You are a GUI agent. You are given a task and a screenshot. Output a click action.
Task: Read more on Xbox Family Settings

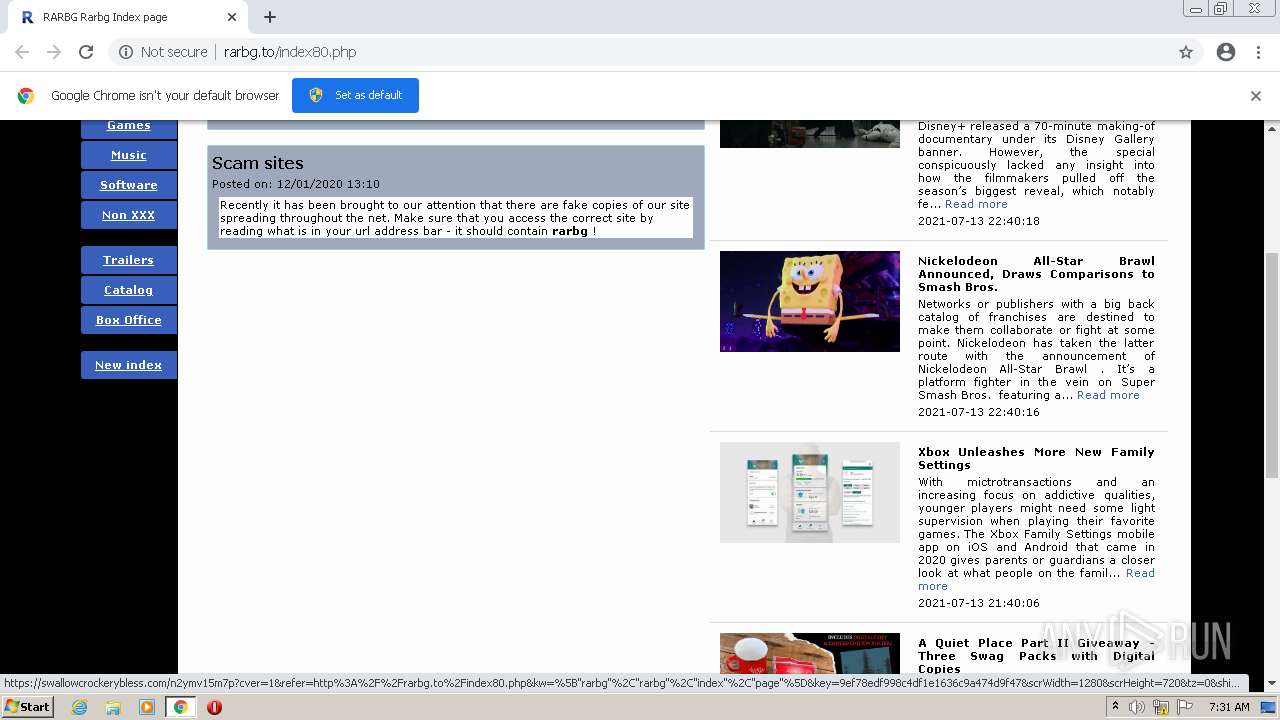[x=1140, y=573]
